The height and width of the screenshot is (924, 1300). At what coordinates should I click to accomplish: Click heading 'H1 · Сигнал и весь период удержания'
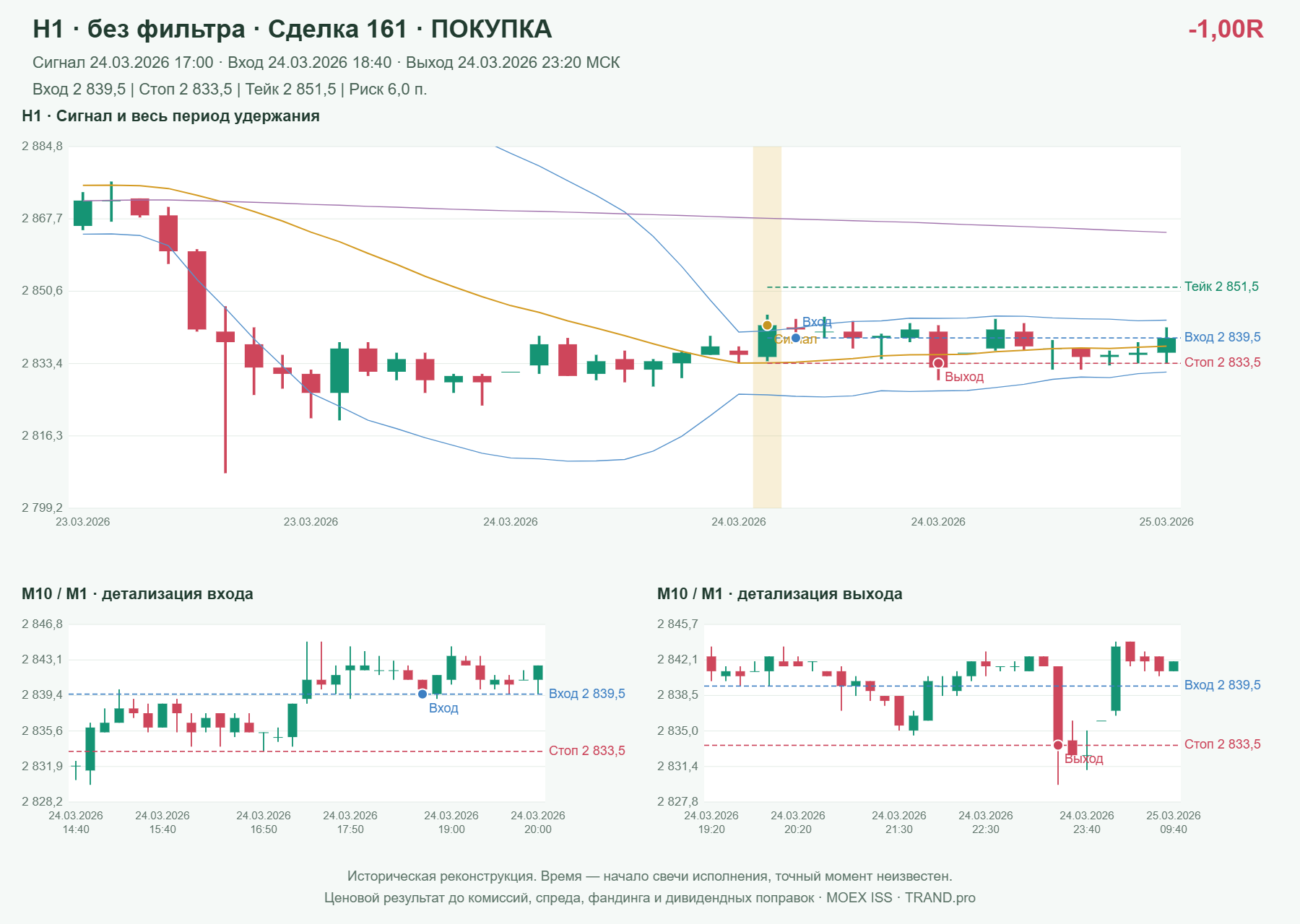[170, 116]
